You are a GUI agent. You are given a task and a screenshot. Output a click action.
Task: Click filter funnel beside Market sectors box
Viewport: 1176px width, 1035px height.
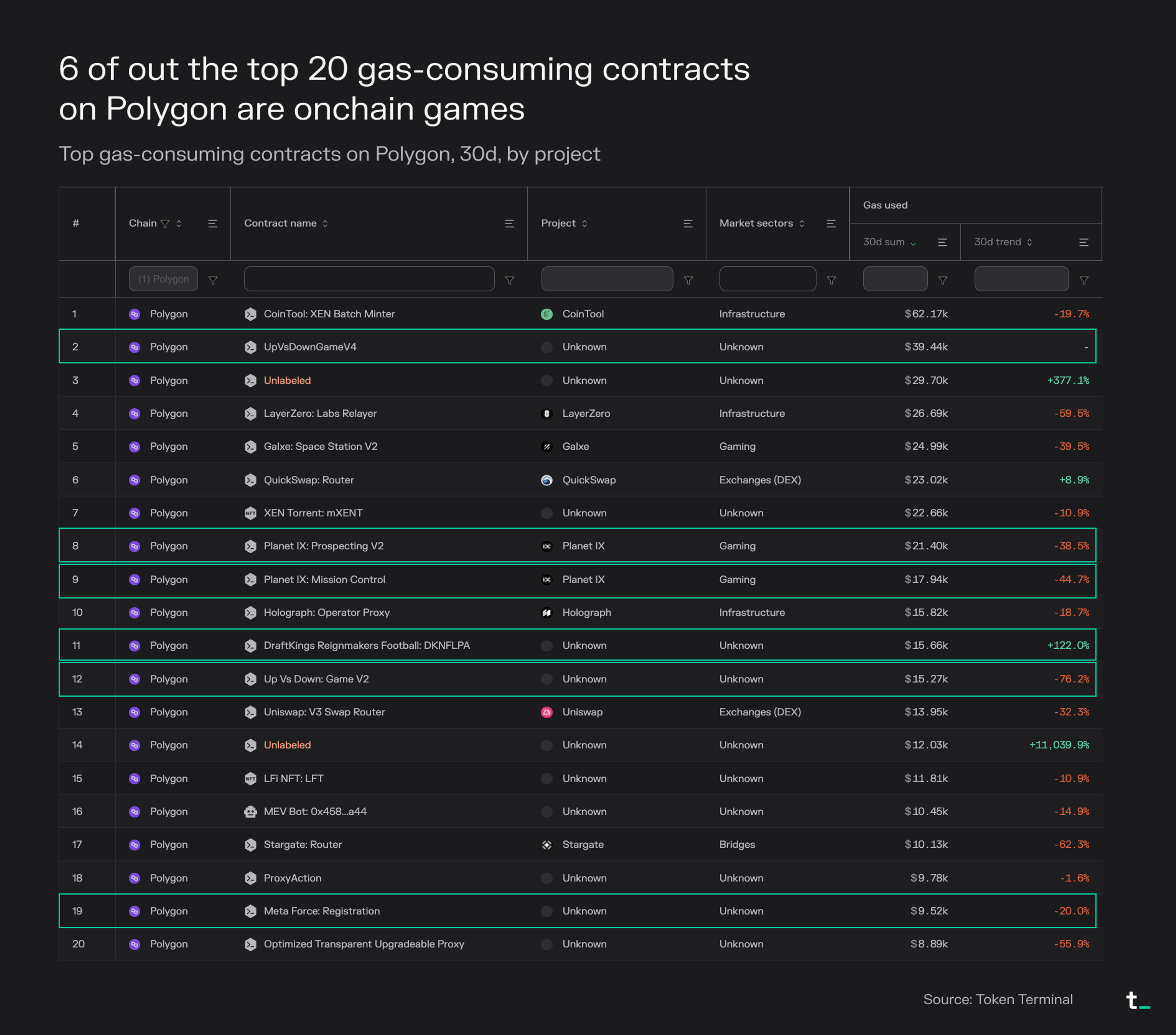point(831,280)
